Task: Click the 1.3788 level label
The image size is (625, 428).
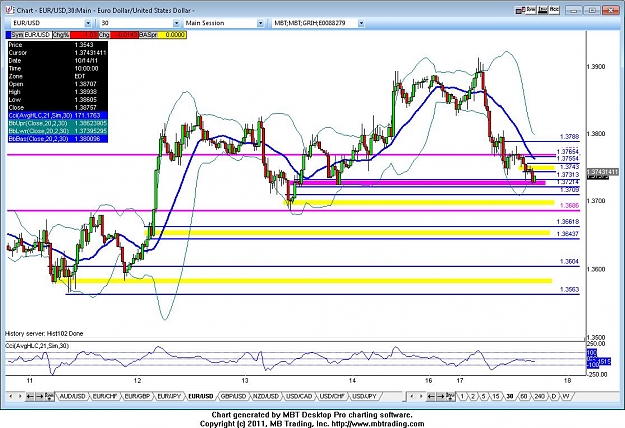Action: click(x=570, y=137)
